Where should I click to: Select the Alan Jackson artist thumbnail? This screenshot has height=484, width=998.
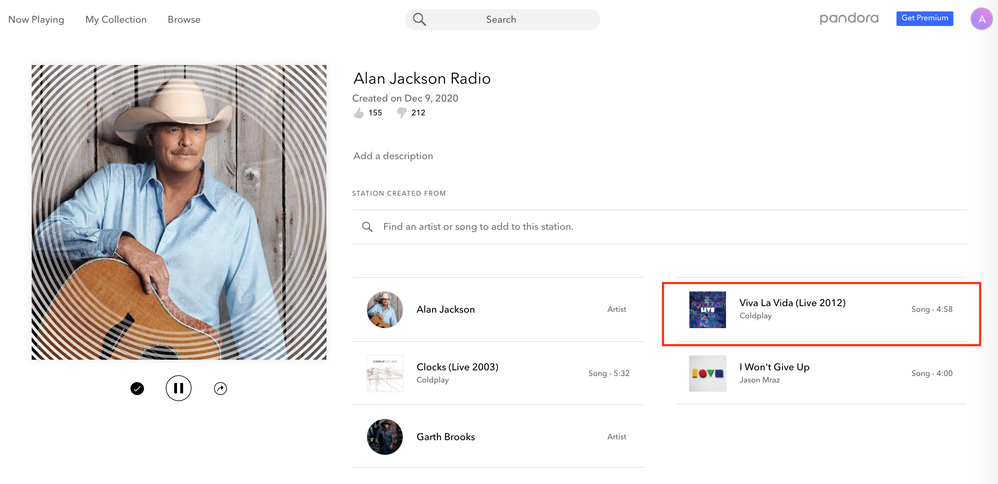point(385,310)
